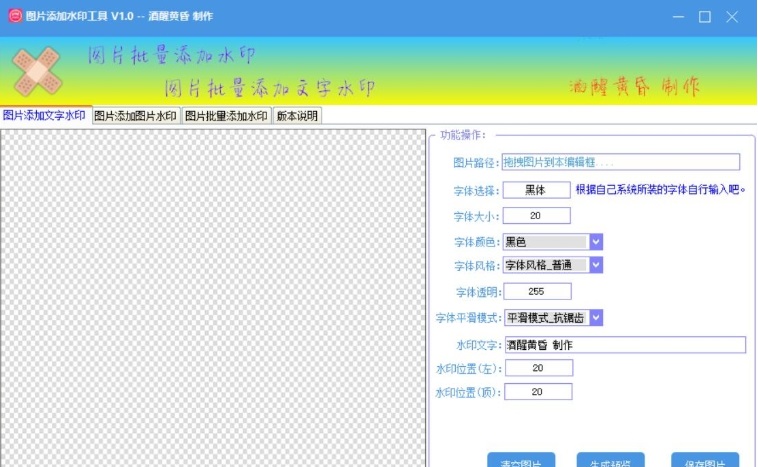Click the window title 图片添加水印工具 V1.0

point(80,16)
